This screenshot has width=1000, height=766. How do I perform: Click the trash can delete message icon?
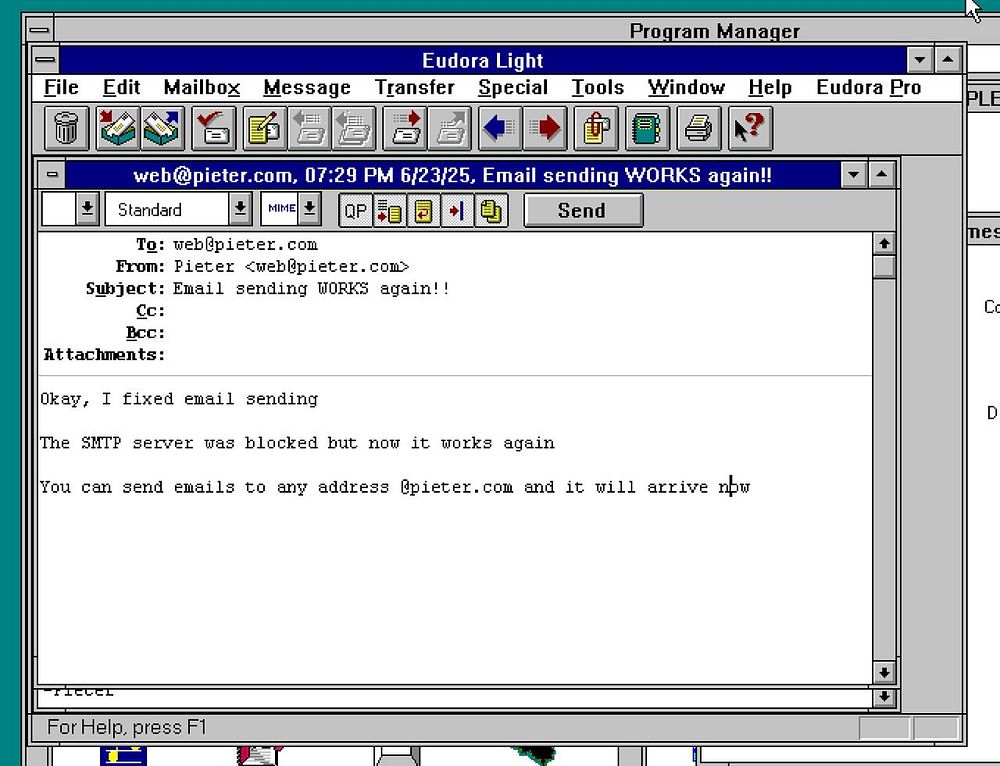coord(66,129)
